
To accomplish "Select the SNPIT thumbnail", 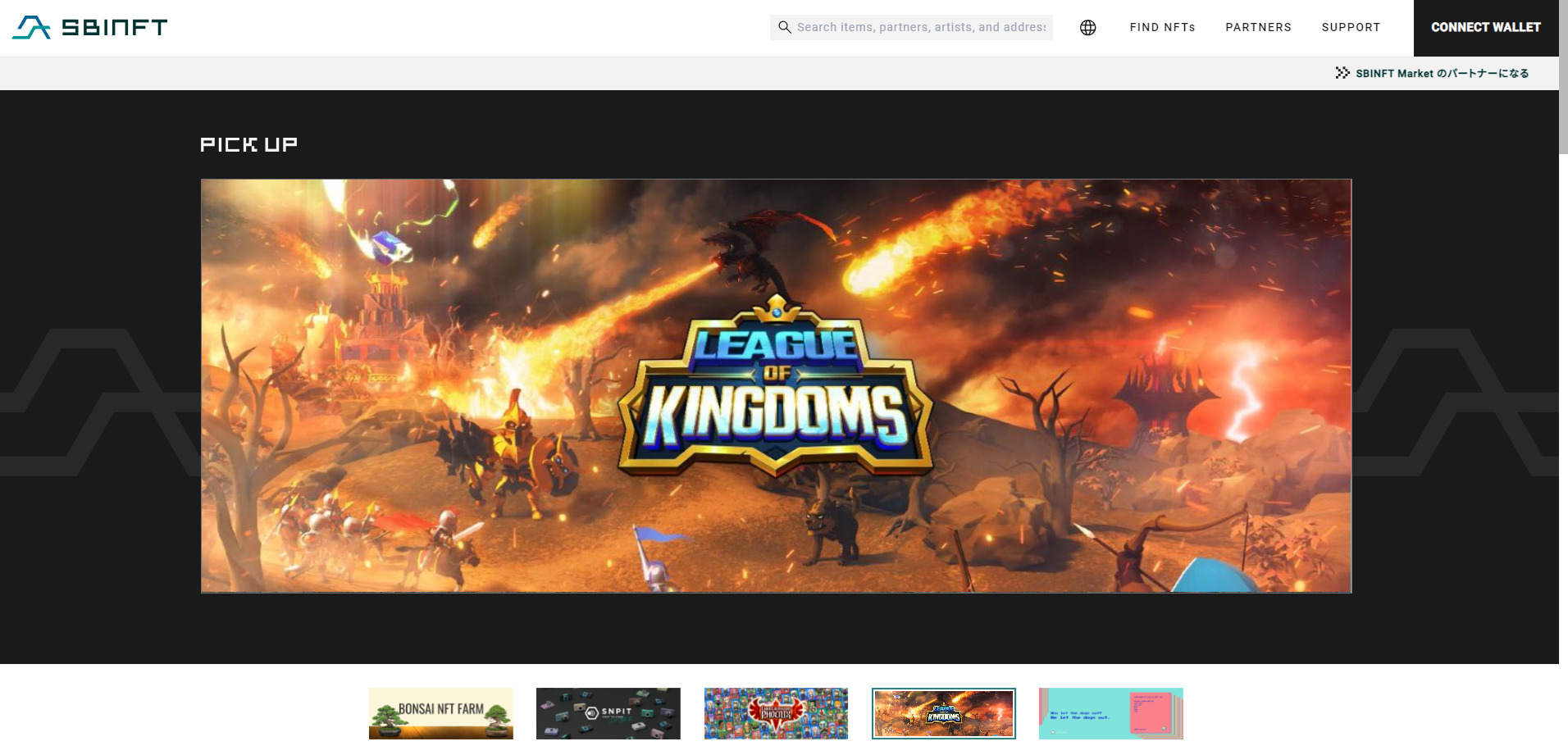I will coord(609,713).
